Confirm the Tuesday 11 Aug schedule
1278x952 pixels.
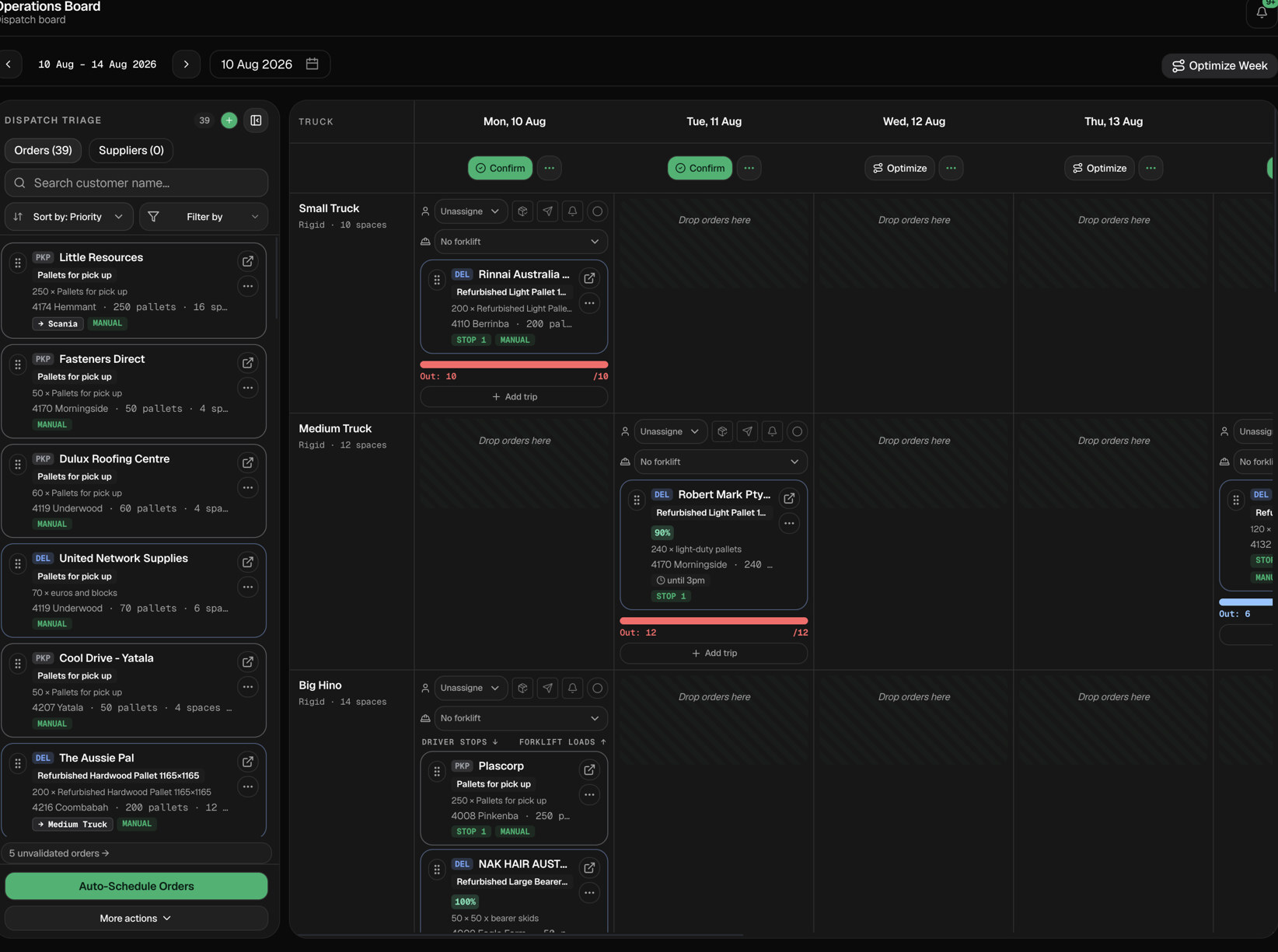[x=700, y=168]
